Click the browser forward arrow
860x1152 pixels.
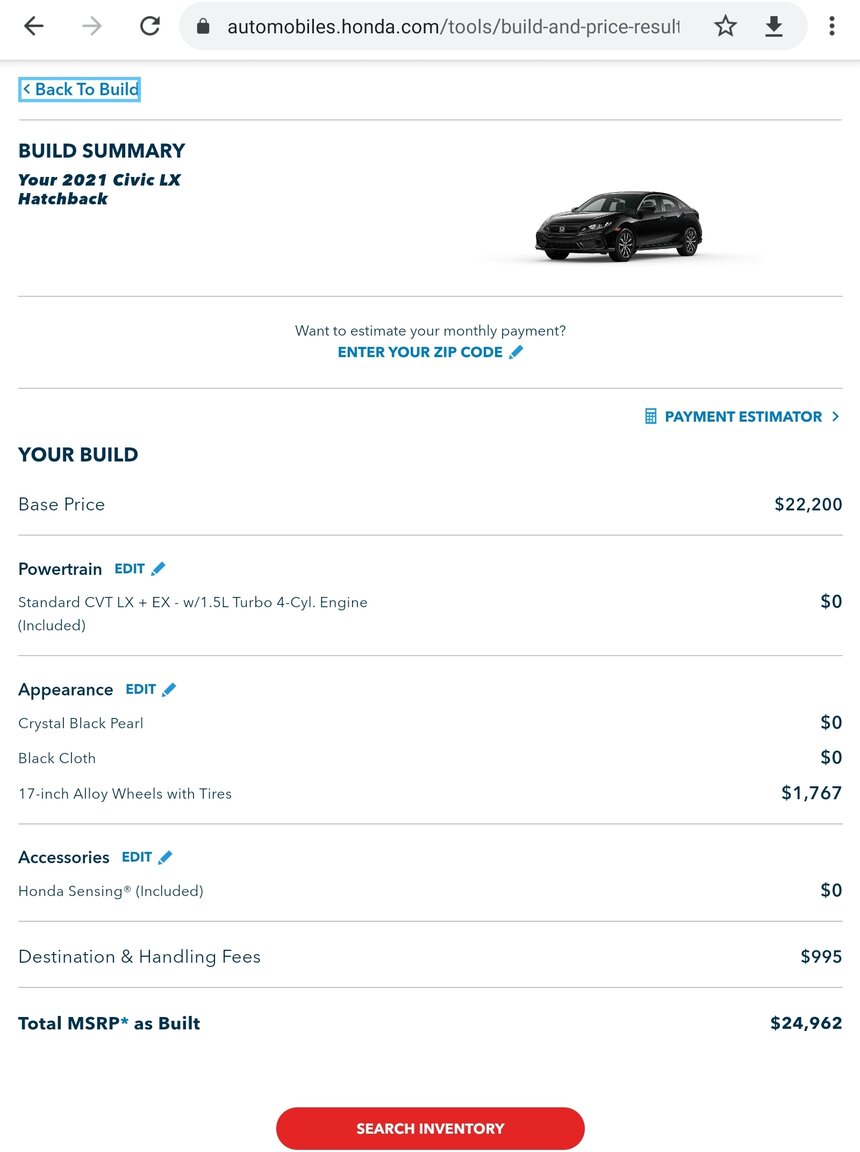pos(92,27)
